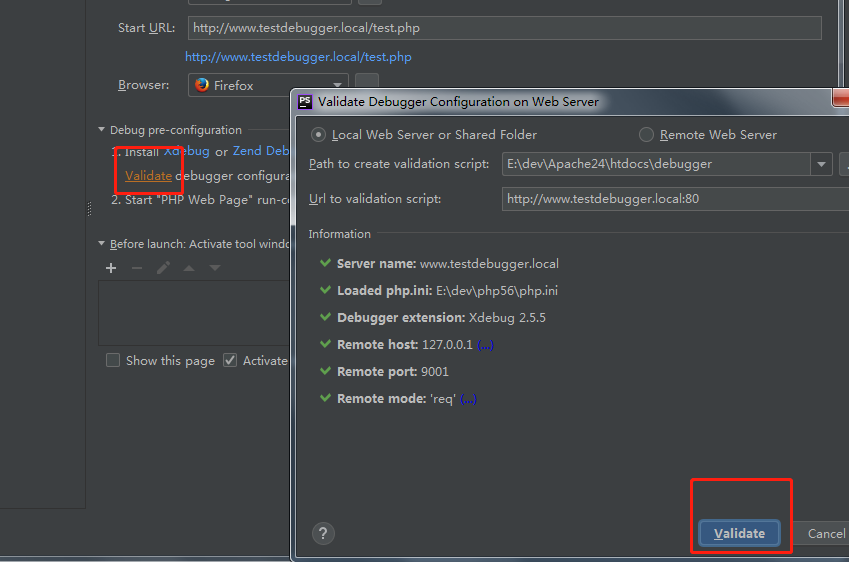Move the before-launch task up
Viewport: 849px width, 562px height.
[189, 268]
